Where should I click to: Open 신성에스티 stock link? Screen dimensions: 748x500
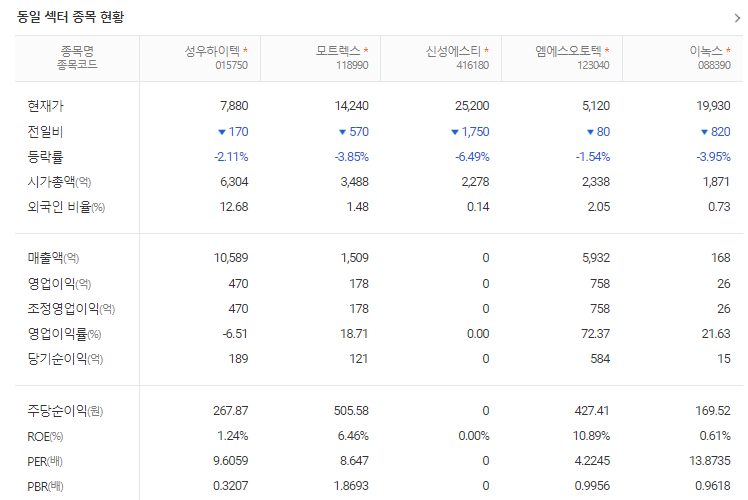[453, 51]
